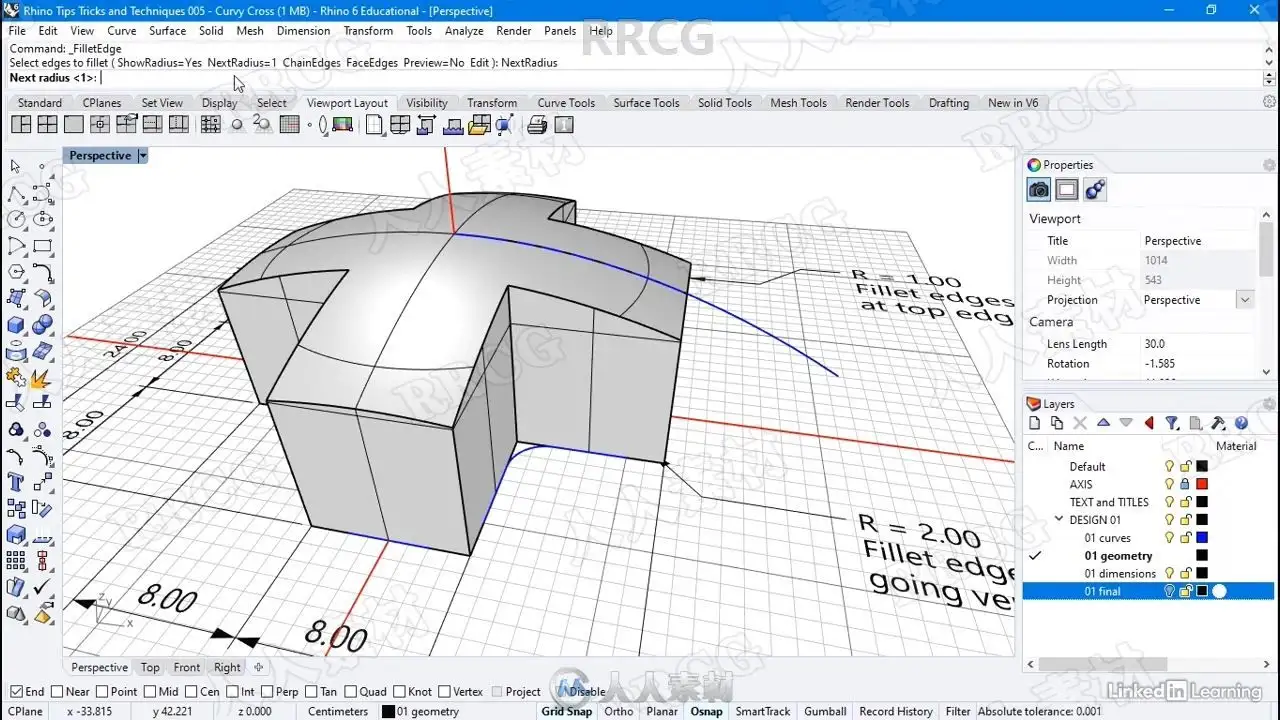Toggle Grid Snap in the status bar

(x=567, y=712)
